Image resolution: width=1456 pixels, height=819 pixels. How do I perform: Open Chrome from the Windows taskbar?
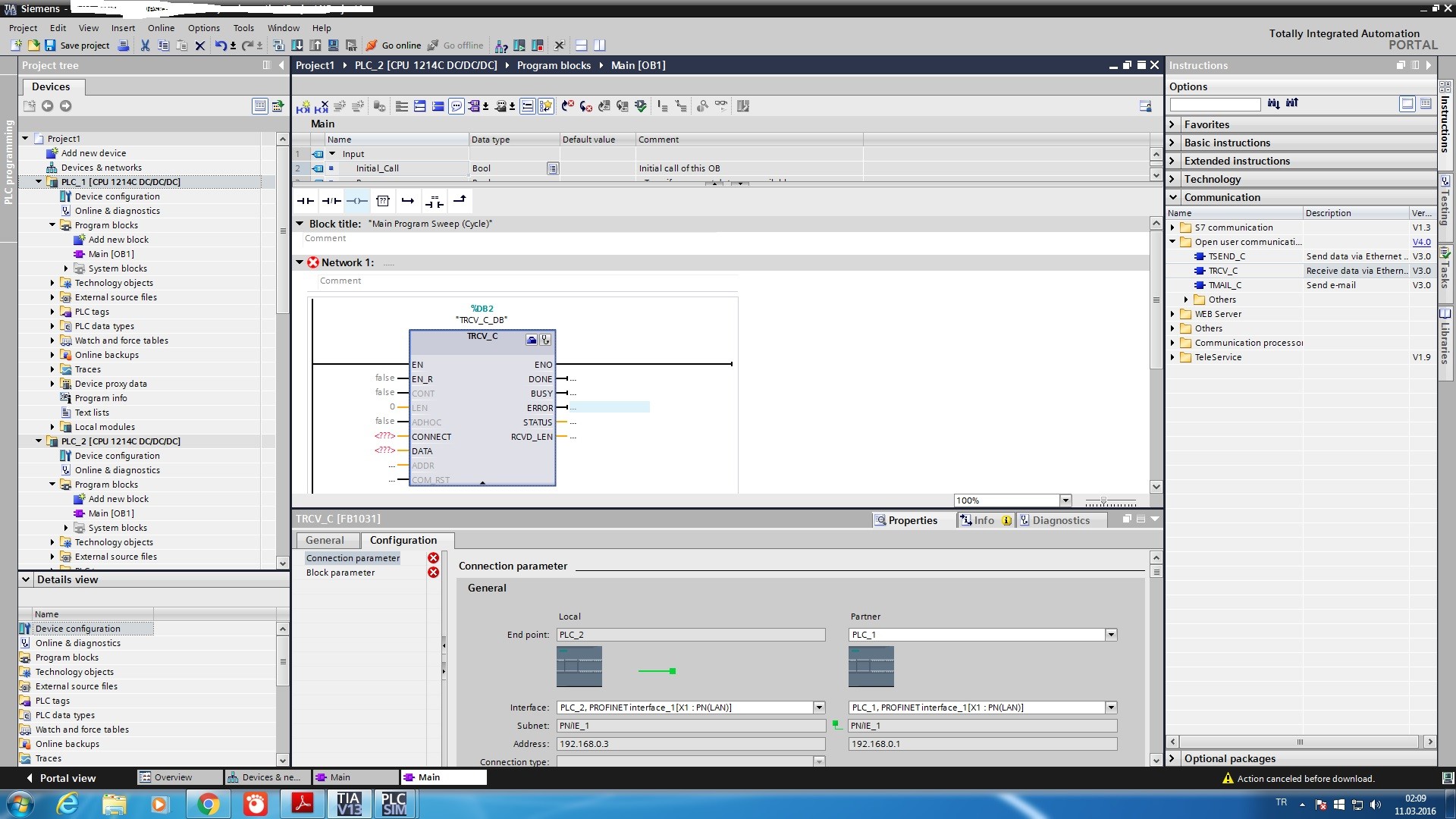[209, 804]
